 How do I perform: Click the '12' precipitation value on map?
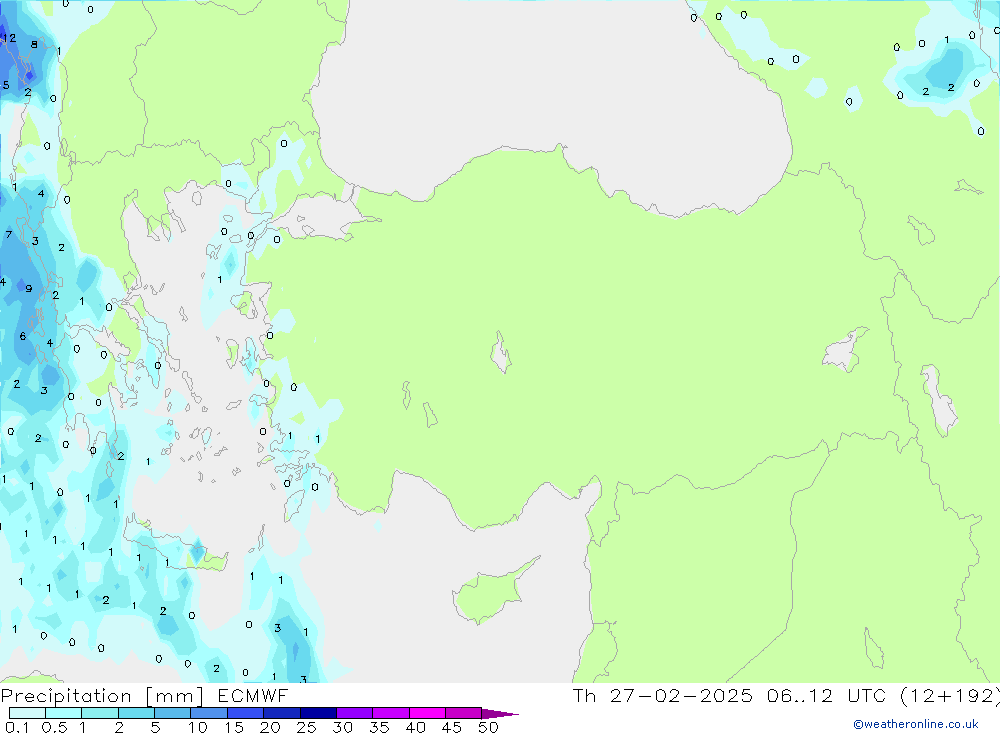point(10,38)
